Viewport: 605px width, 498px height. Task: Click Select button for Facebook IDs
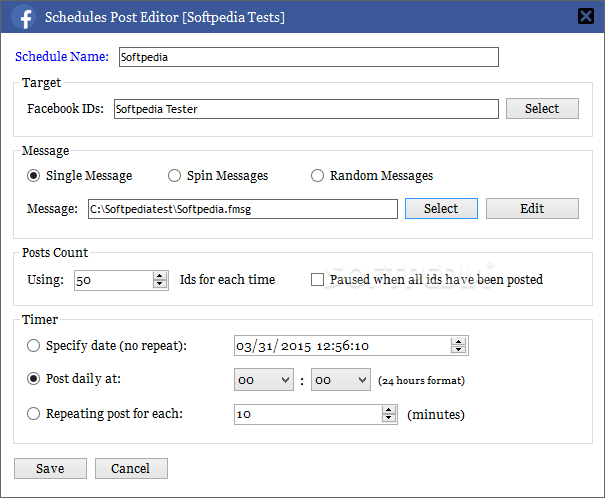(x=542, y=108)
